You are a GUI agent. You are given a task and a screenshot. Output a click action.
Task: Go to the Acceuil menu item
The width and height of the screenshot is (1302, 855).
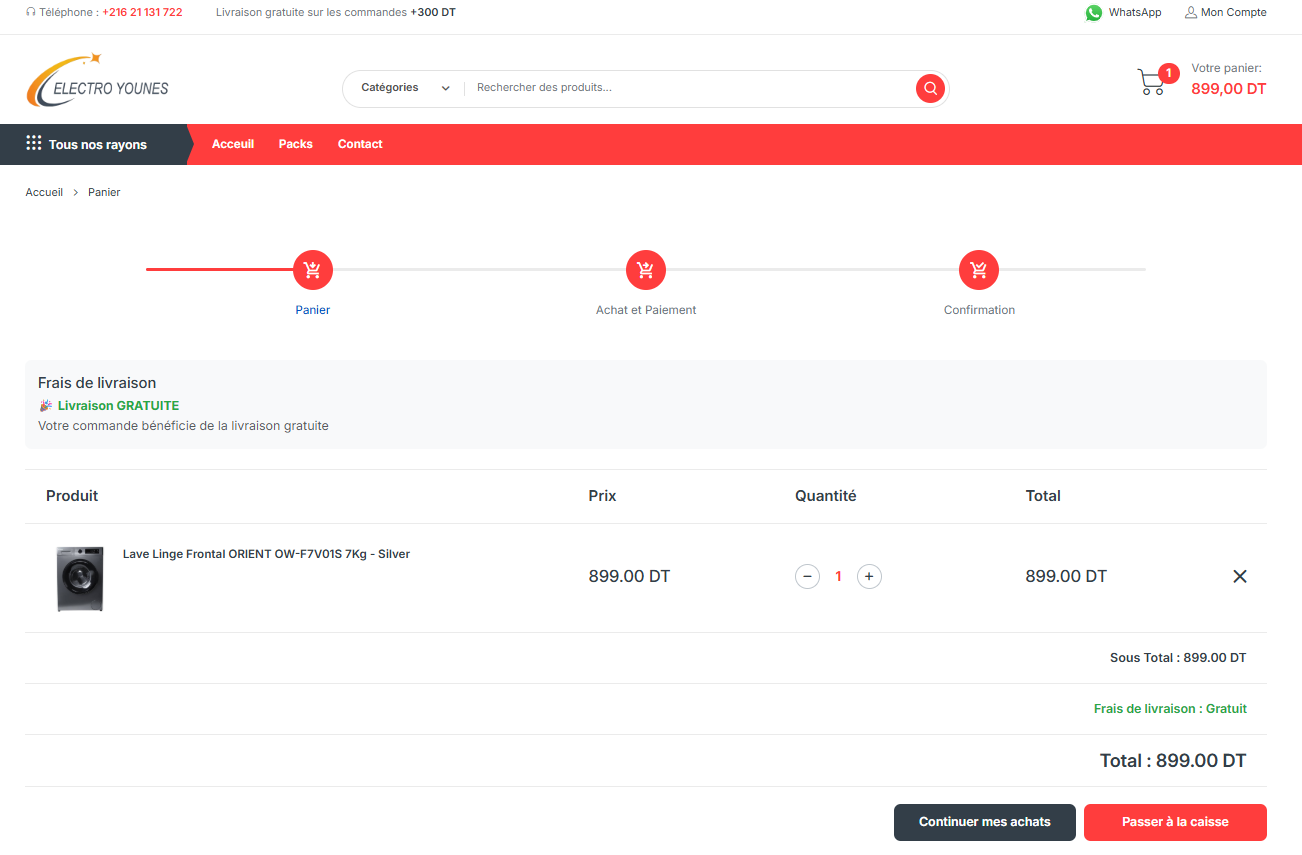click(x=233, y=144)
